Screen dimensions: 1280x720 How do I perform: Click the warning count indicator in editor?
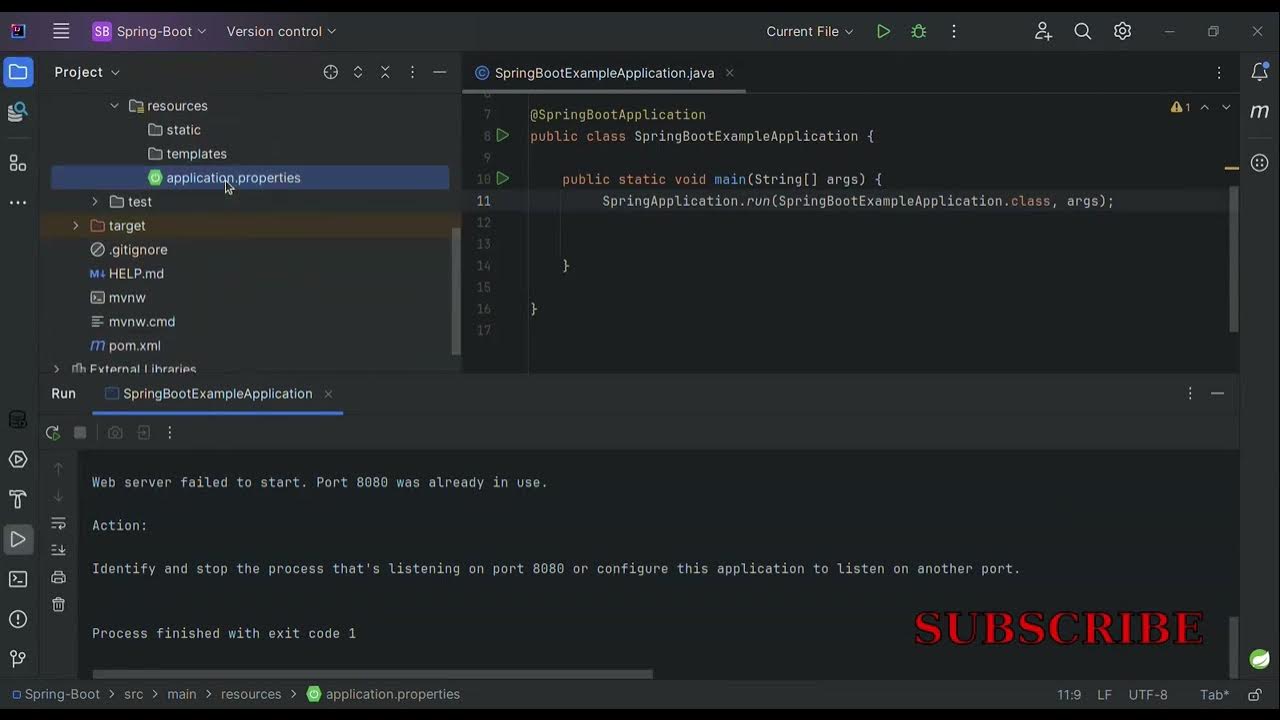tap(1181, 107)
